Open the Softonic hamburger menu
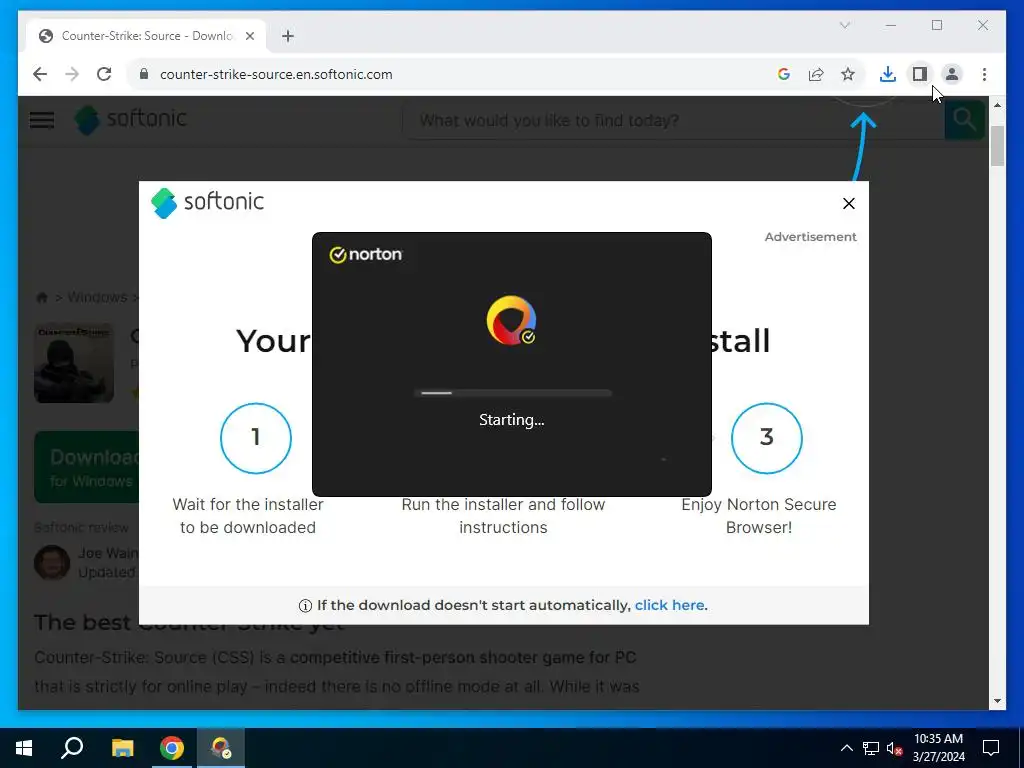Image resolution: width=1024 pixels, height=768 pixels. 42,120
